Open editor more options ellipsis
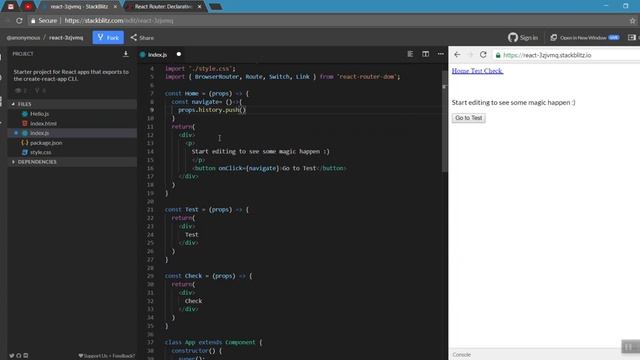The width and height of the screenshot is (640, 360). coord(440,54)
